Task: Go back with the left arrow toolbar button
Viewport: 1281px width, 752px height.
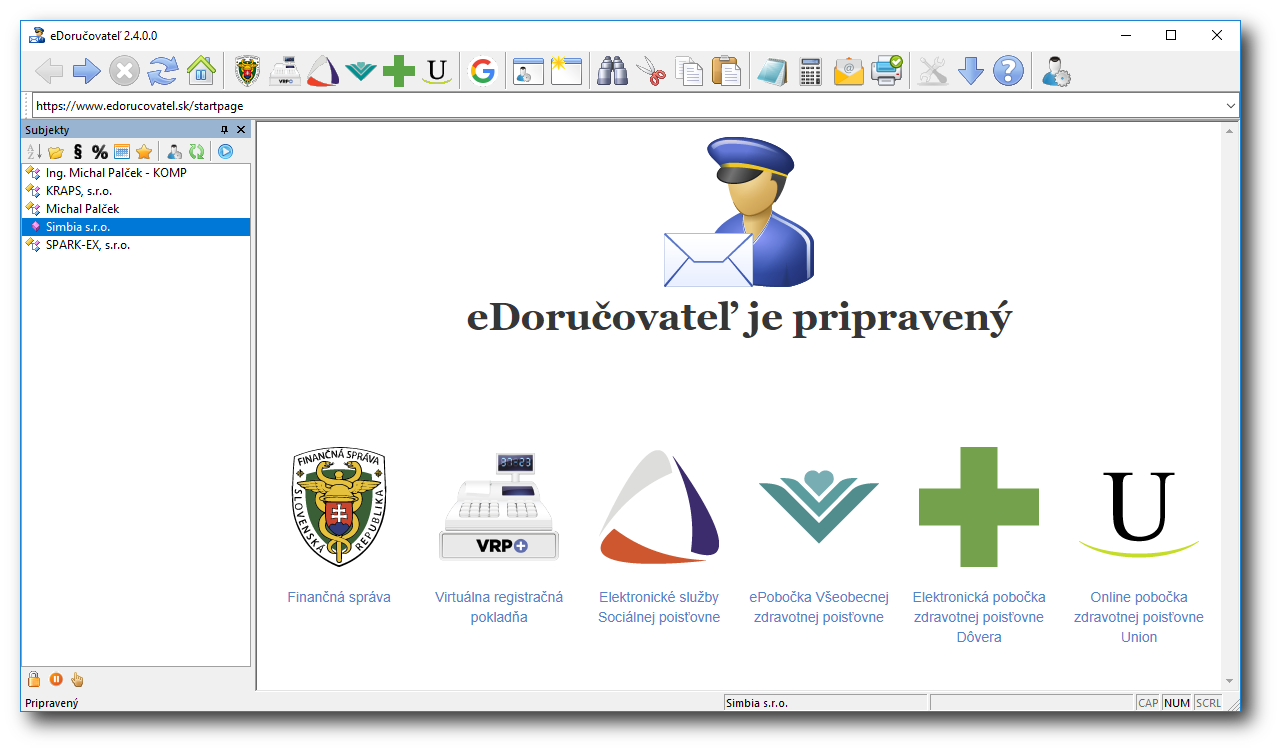Action: [x=49, y=71]
